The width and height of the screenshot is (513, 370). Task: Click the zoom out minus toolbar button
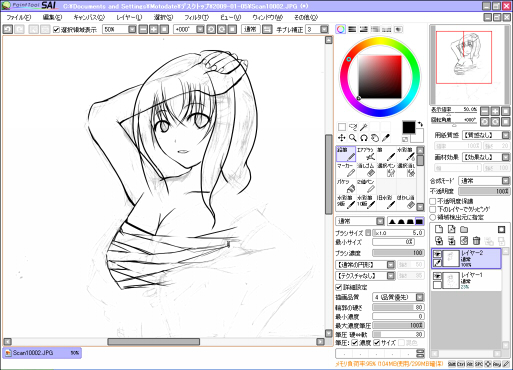(x=143, y=29)
